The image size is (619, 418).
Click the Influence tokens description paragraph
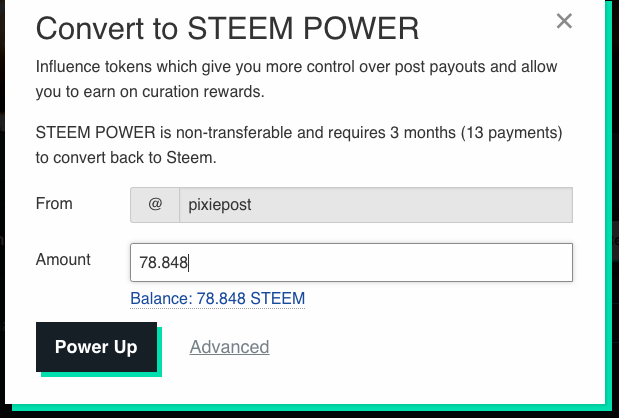click(x=296, y=79)
